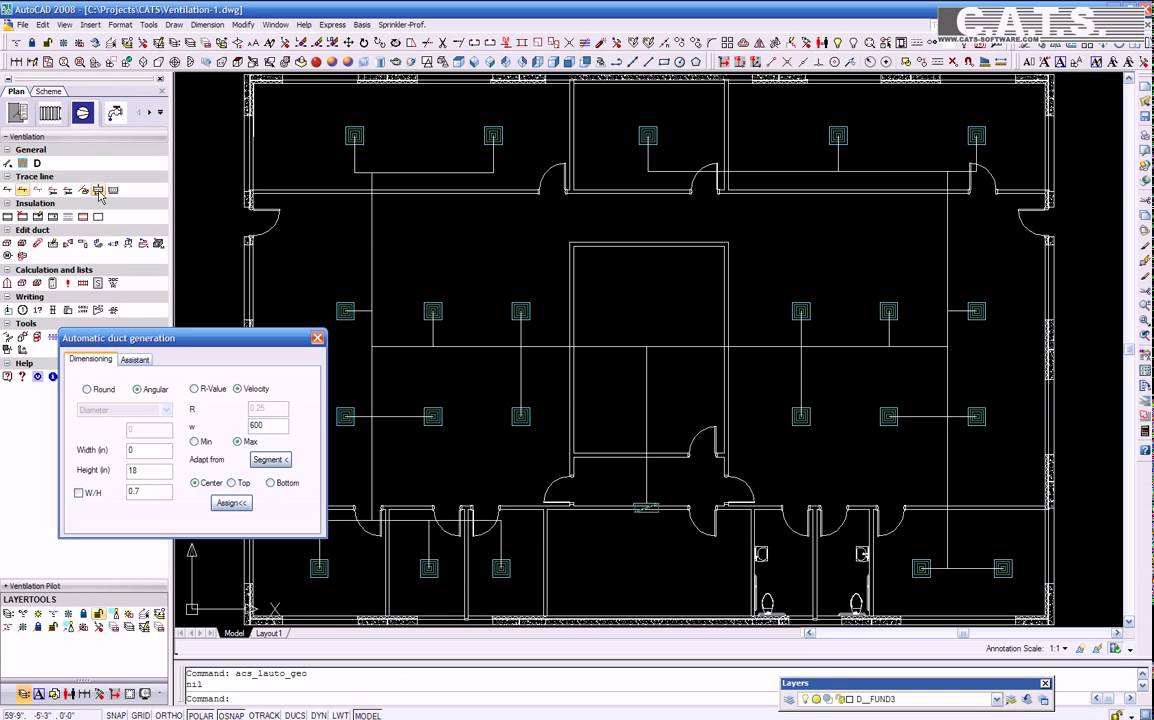Screen dimensions: 1154x720
Task: Select the Round duct radio button
Action: (x=87, y=389)
